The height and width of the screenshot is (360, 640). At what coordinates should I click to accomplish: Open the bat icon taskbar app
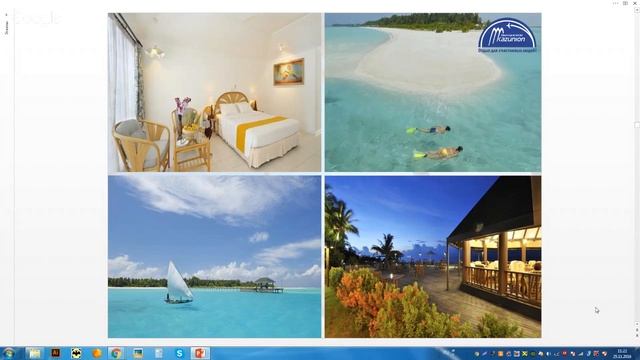(76, 353)
